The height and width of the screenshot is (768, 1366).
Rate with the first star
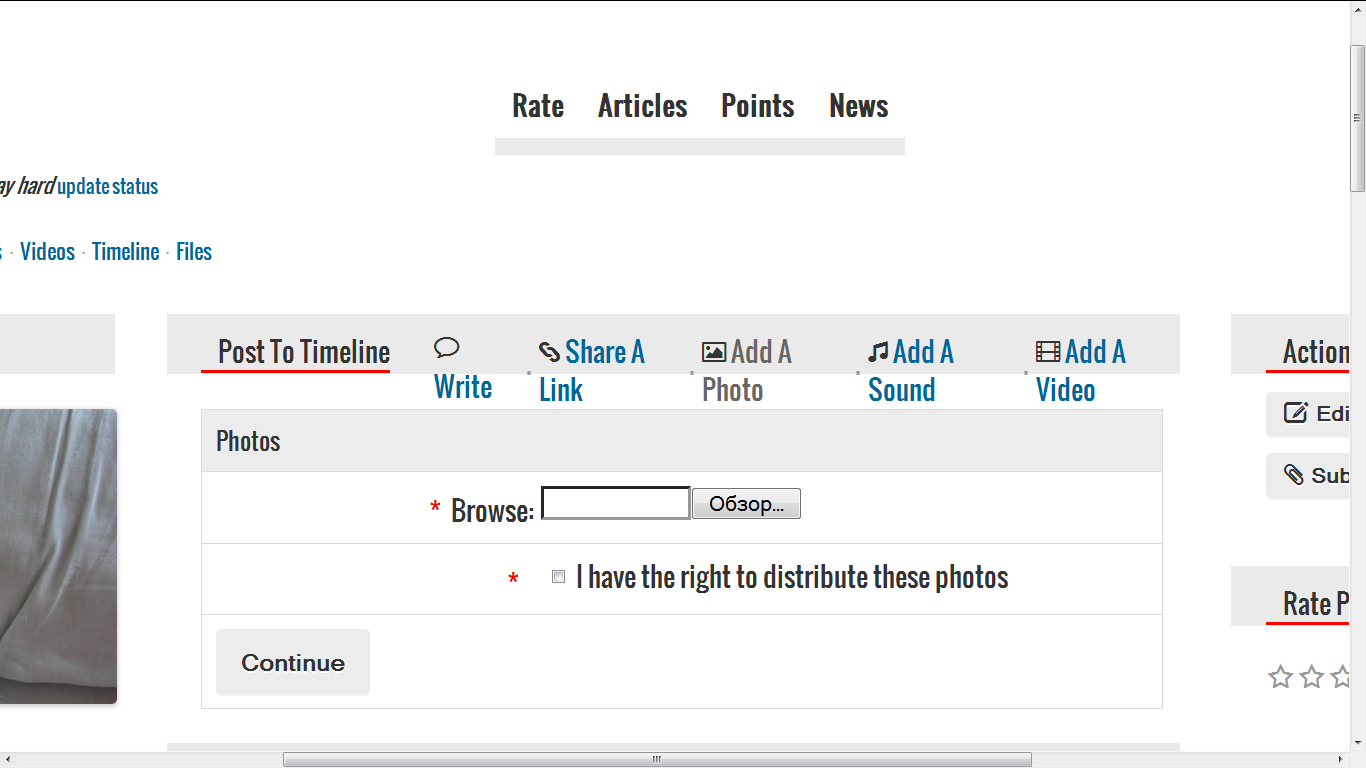(1280, 677)
